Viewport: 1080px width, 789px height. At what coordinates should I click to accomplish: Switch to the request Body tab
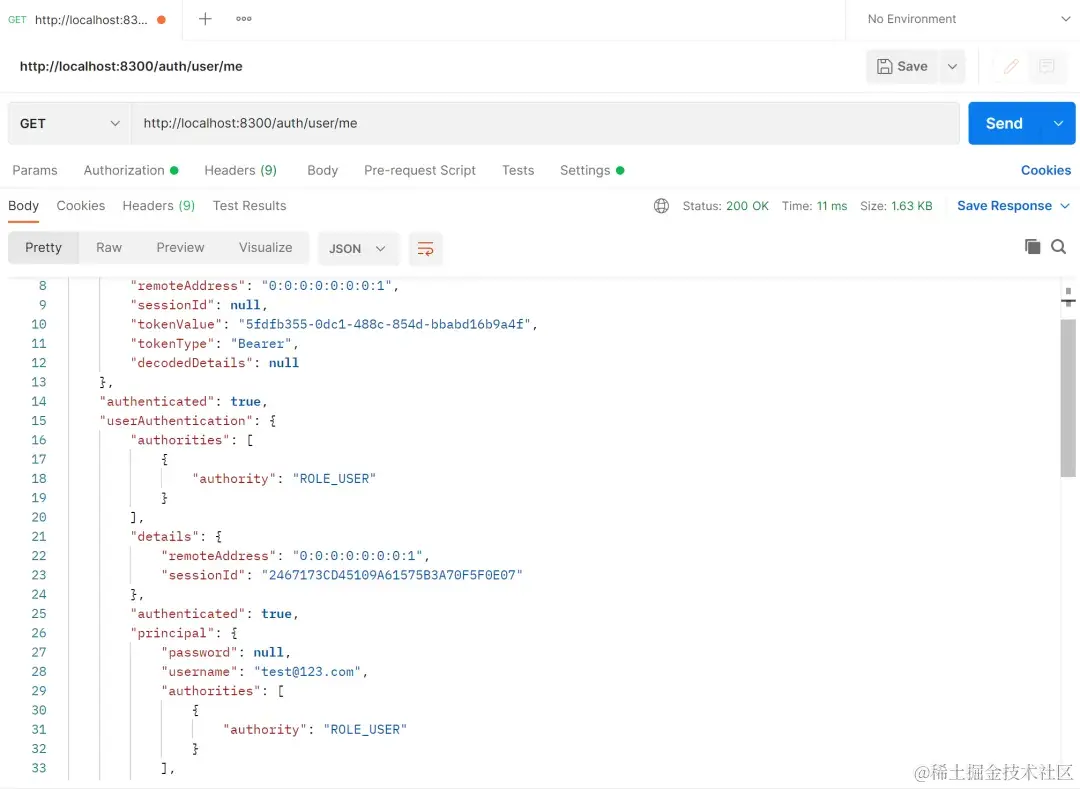(x=322, y=170)
